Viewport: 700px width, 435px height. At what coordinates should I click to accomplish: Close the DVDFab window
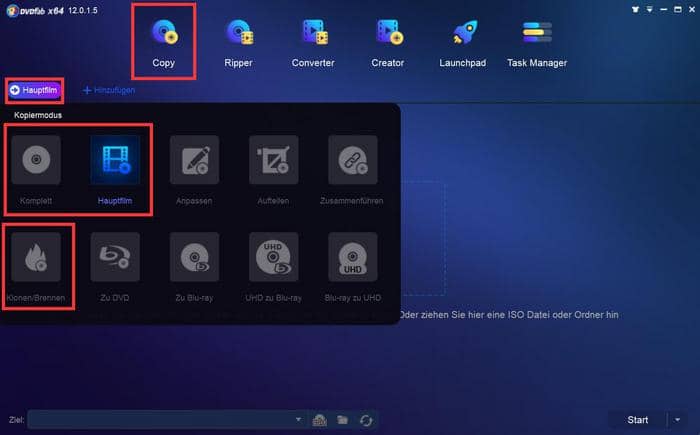[x=692, y=9]
